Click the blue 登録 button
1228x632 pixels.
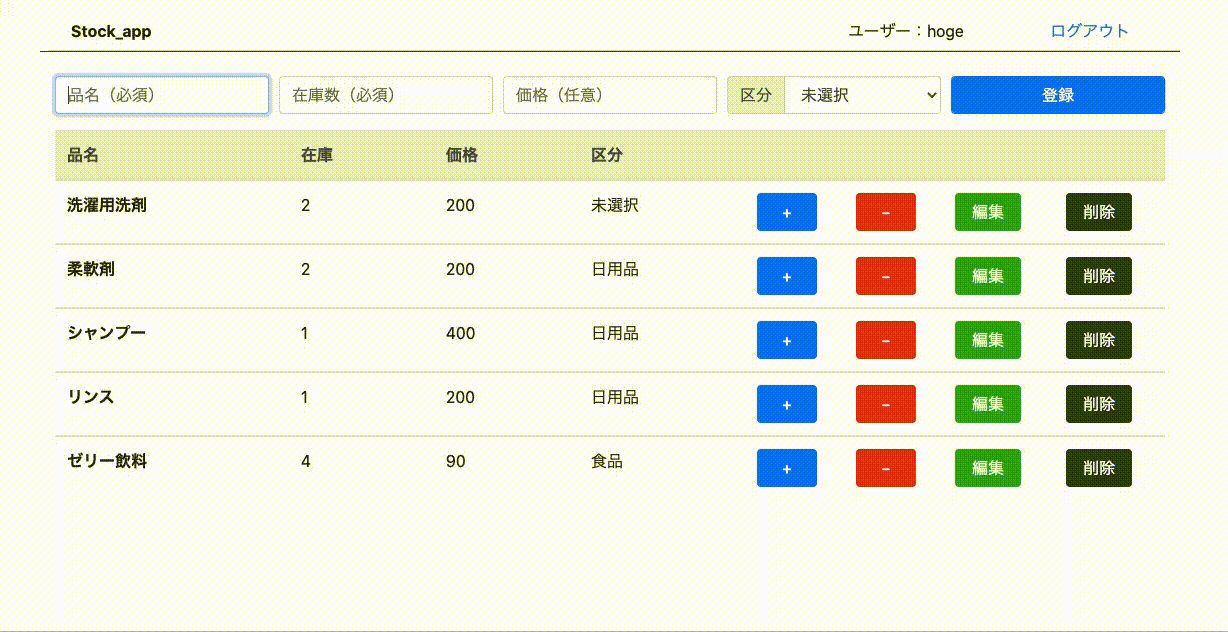1057,95
